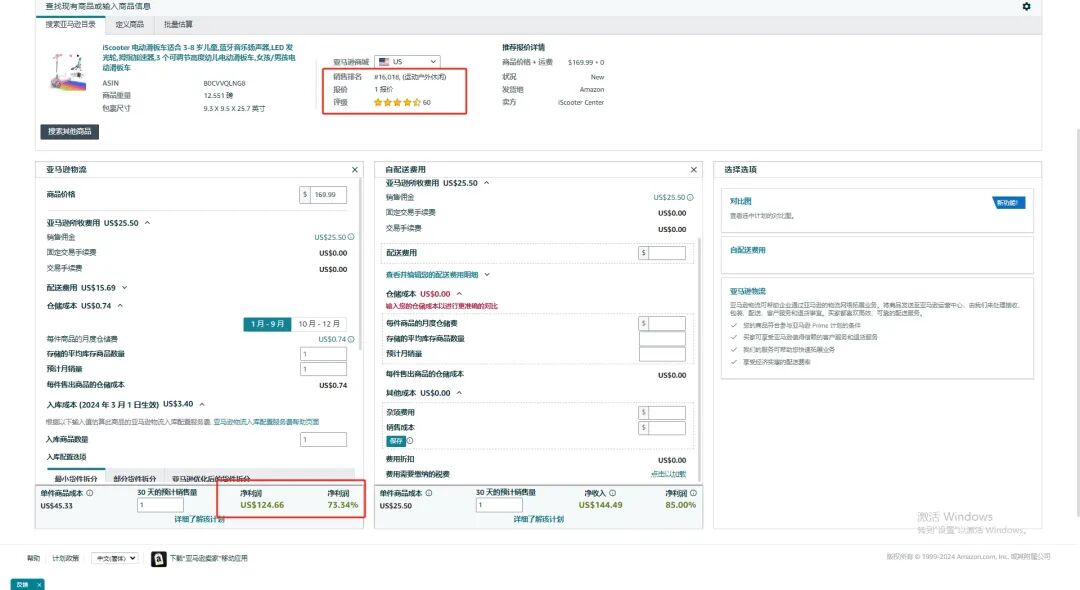1080x590 pixels.
Task: Click info icon beside 销售佣金 in 自配送费用 panel
Action: coord(690,198)
